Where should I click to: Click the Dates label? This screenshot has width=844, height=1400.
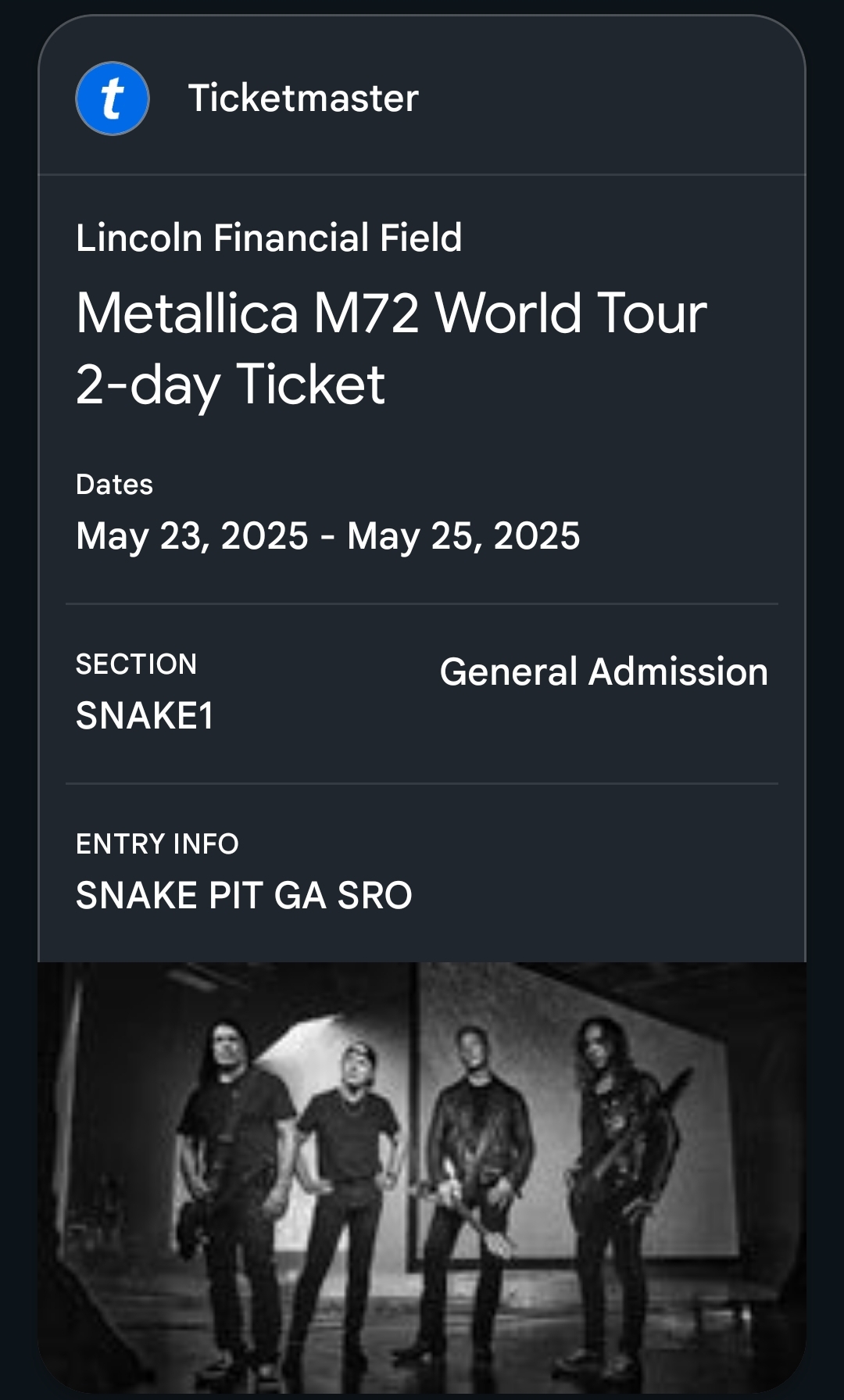[x=114, y=485]
